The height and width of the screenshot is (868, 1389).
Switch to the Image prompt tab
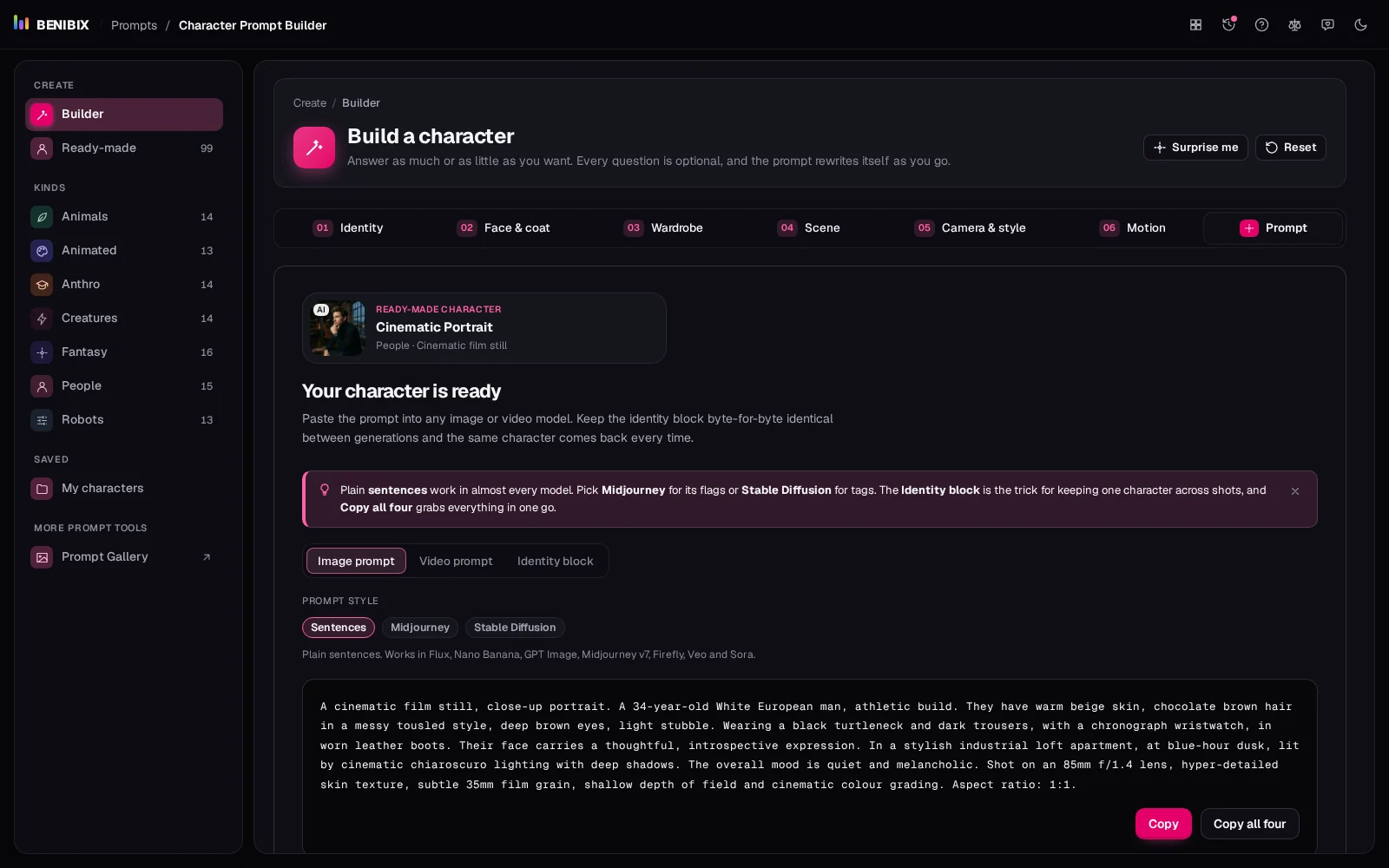point(356,561)
